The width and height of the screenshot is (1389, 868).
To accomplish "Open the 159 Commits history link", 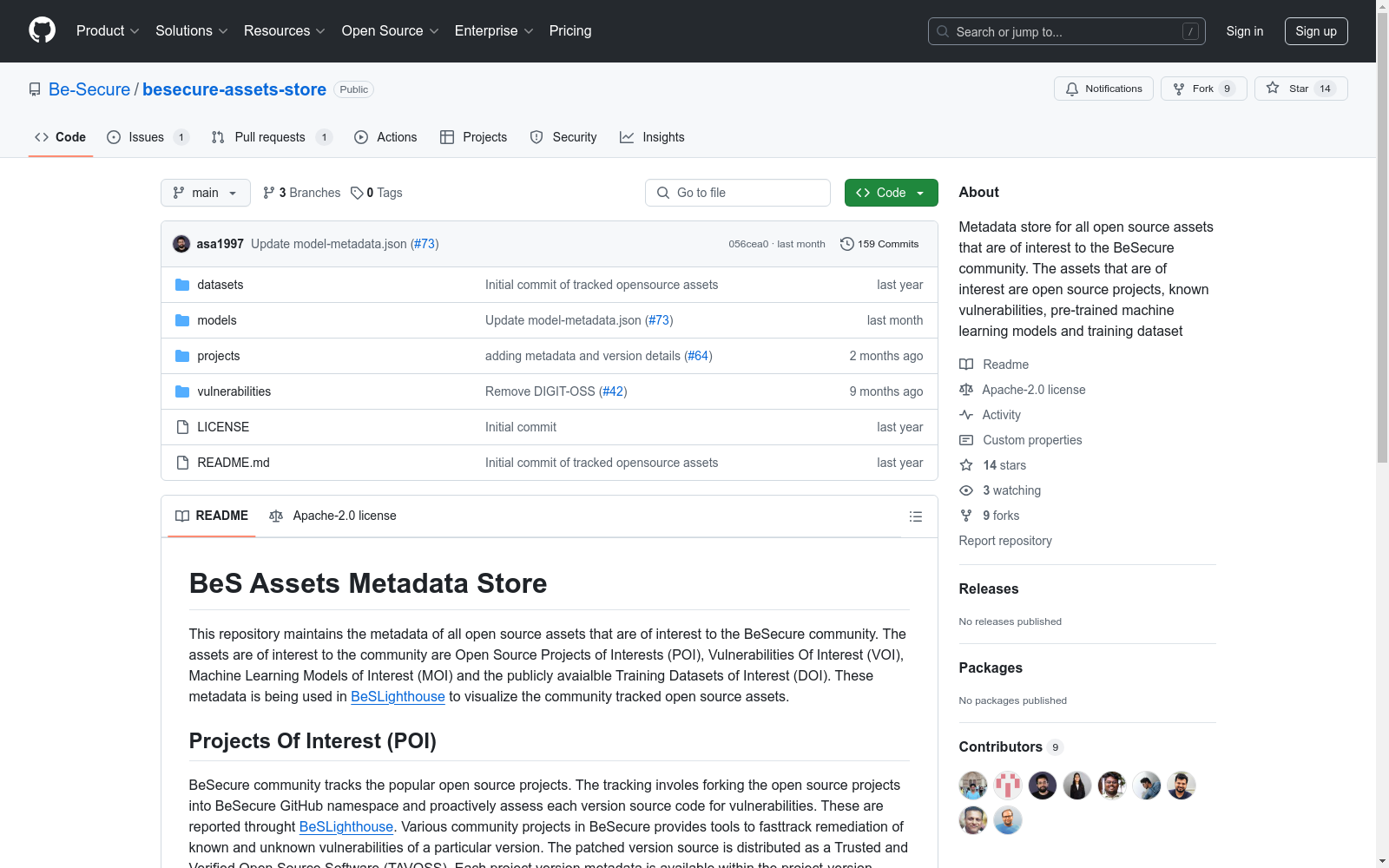I will pyautogui.click(x=879, y=244).
